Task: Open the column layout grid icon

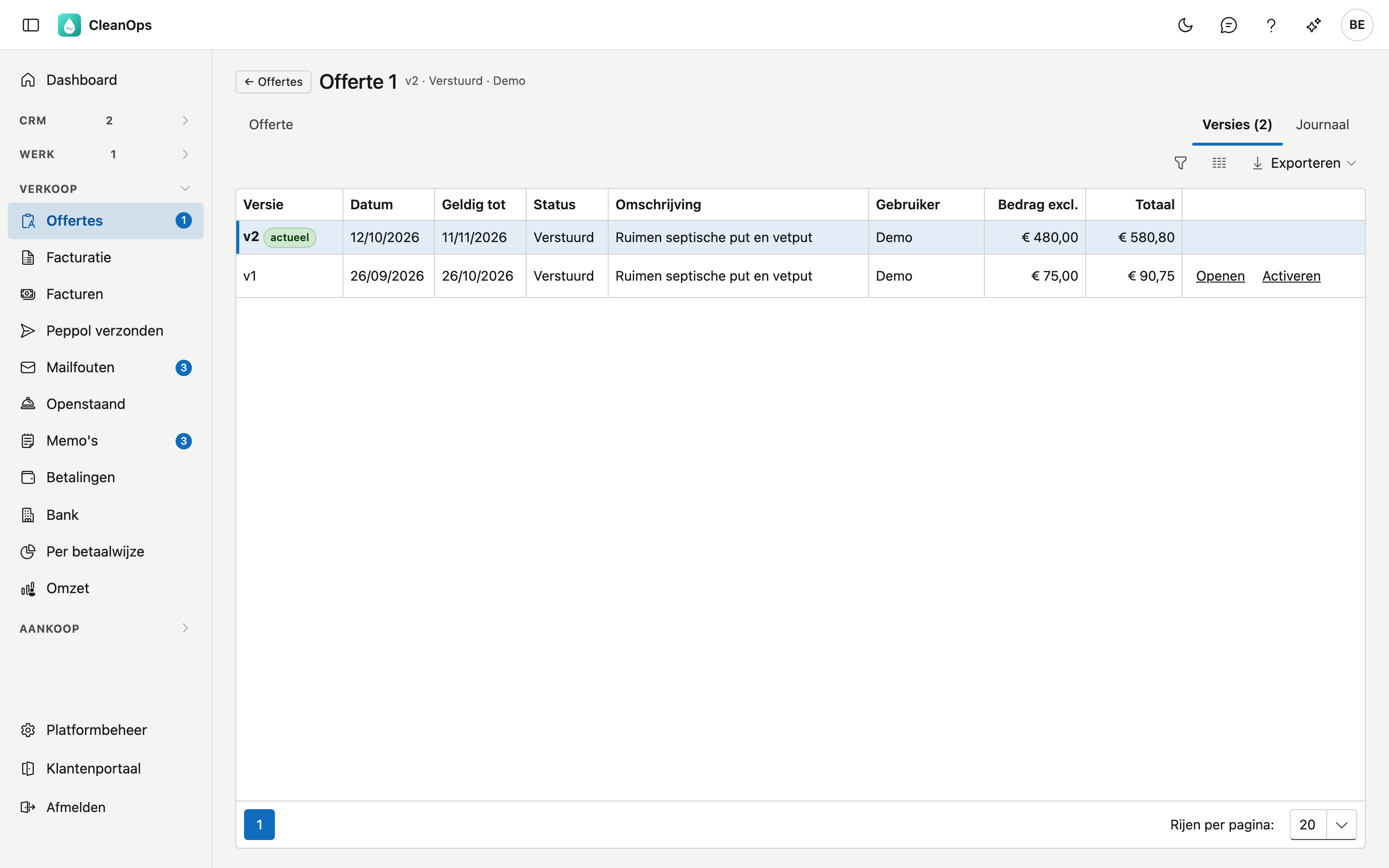Action: [x=1219, y=163]
